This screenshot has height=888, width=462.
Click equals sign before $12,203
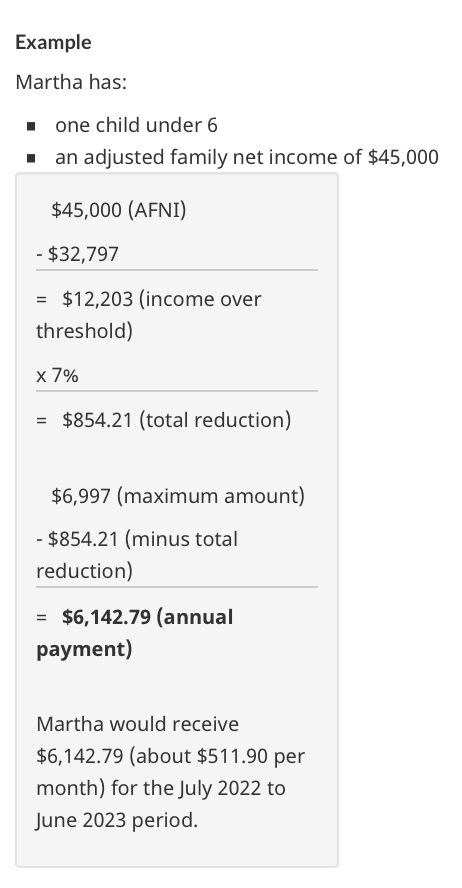click(41, 299)
